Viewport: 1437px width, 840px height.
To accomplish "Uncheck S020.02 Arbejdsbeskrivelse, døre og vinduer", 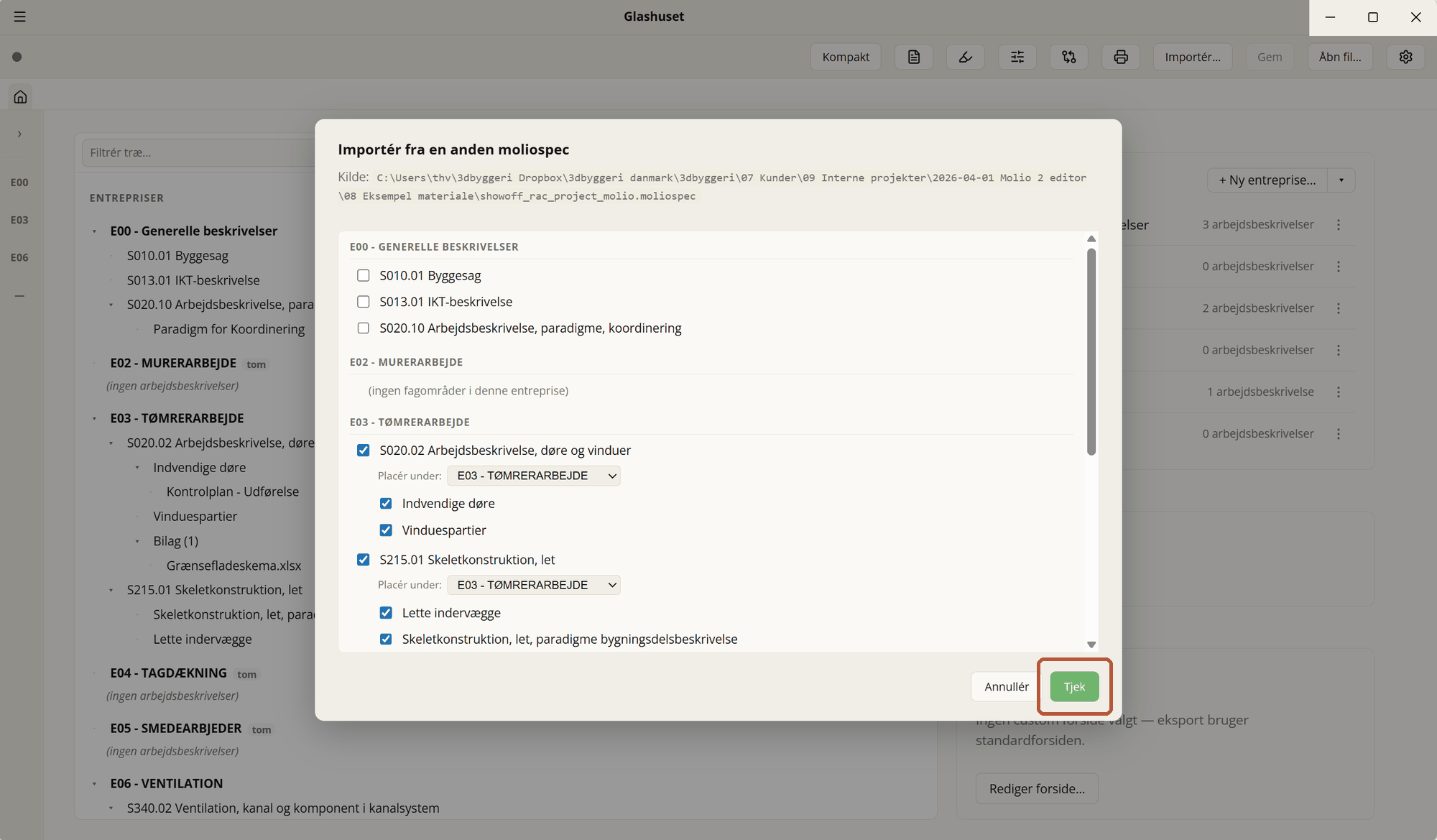I will [x=364, y=451].
